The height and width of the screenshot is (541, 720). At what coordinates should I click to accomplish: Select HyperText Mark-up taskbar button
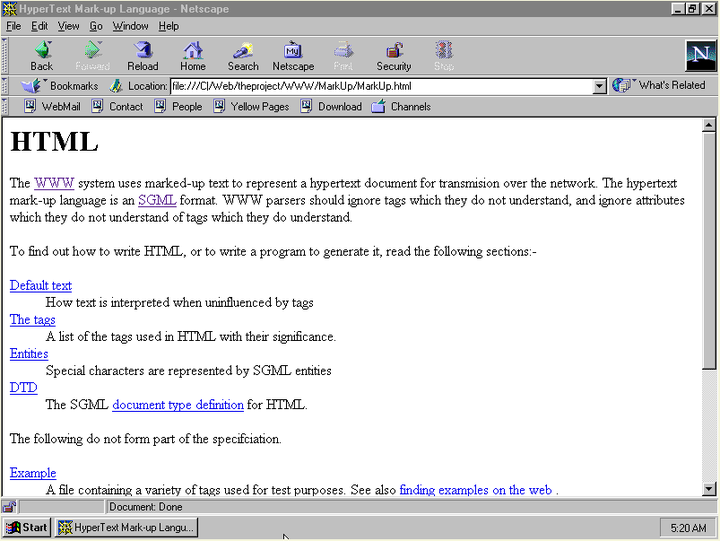point(127,528)
